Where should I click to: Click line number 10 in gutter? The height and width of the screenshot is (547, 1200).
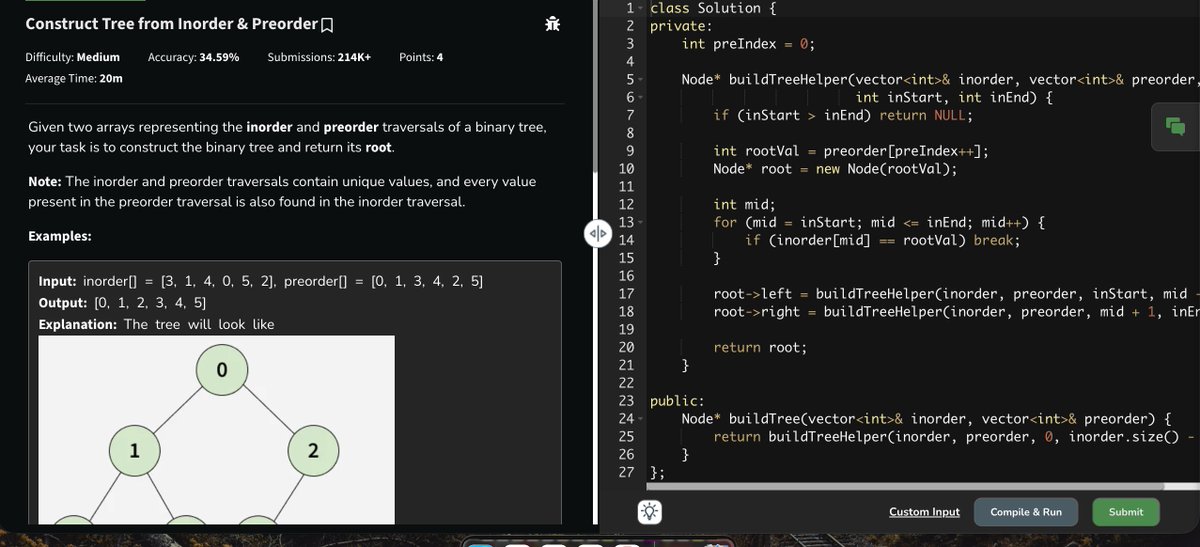coord(627,169)
